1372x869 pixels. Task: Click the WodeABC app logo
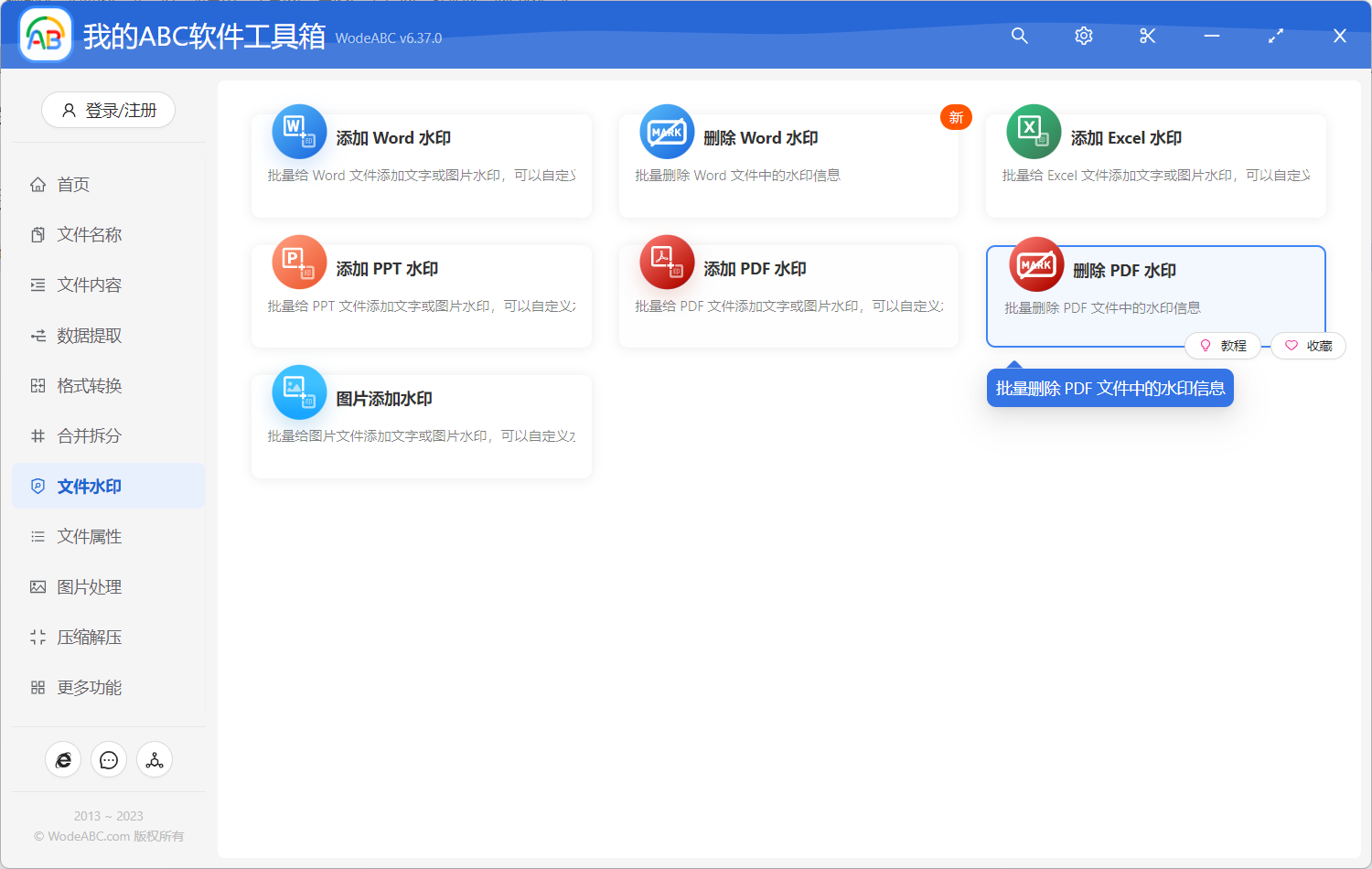pos(46,36)
